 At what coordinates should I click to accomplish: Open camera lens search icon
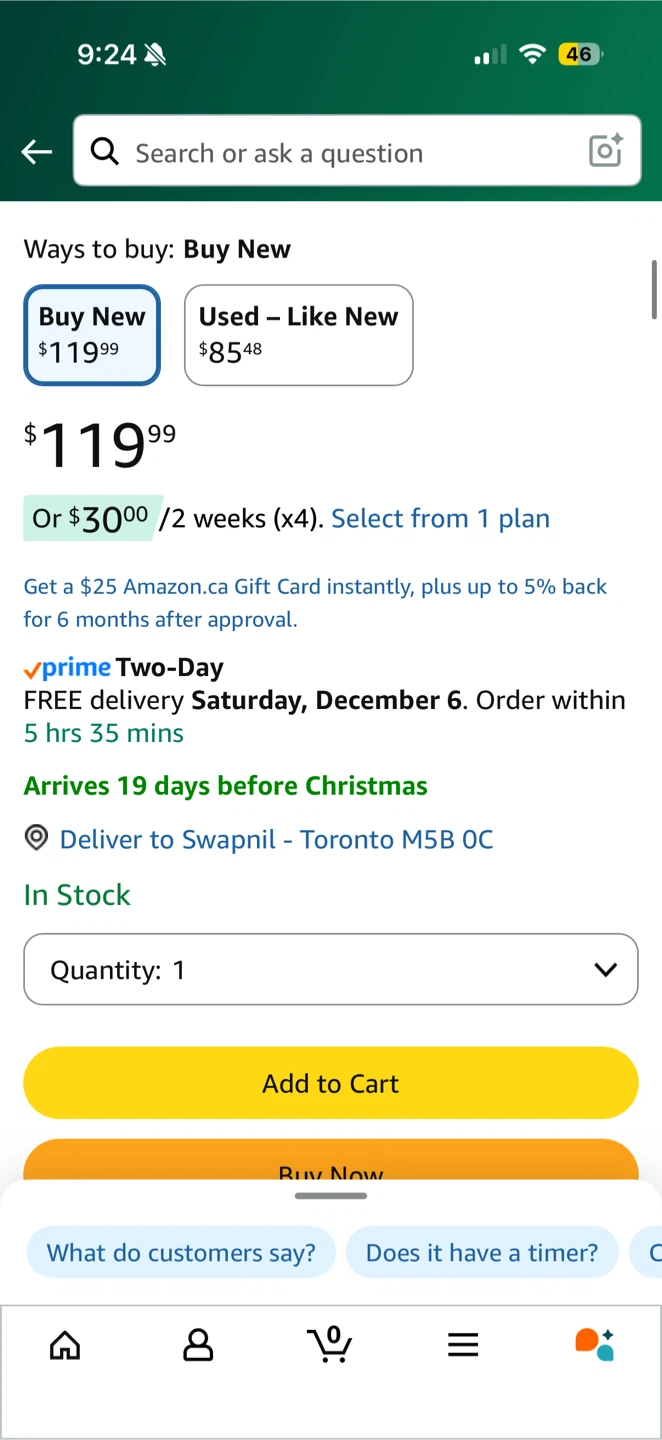[x=606, y=151]
